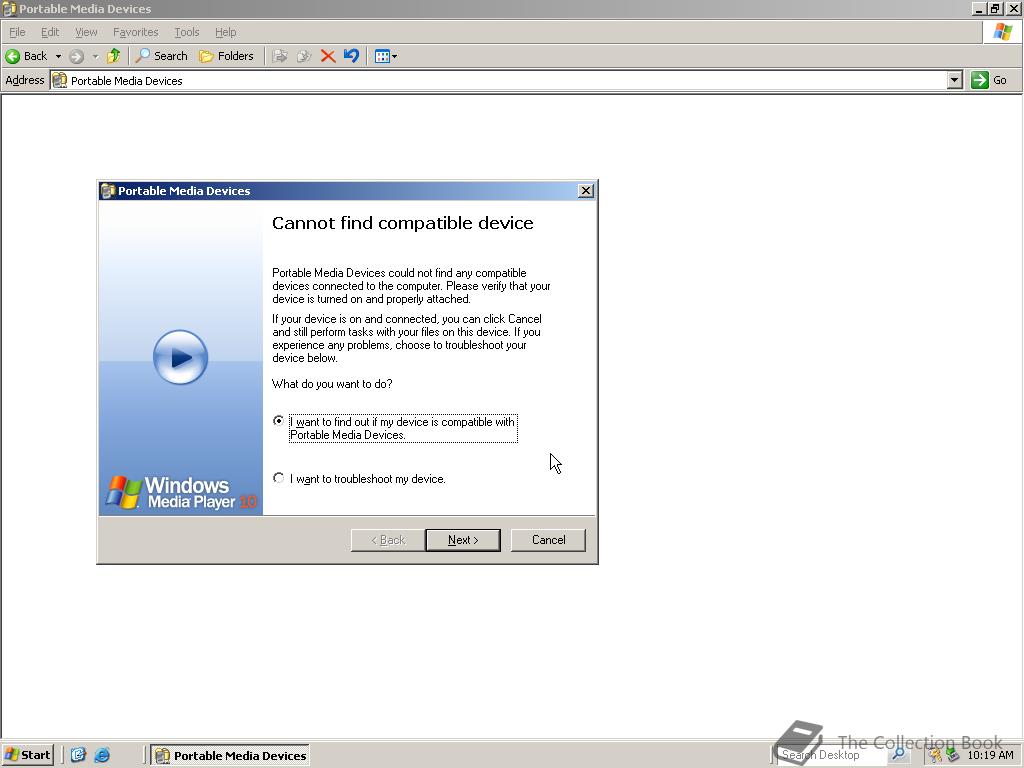Click the window title bar folder icon
The width and height of the screenshot is (1024, 768).
coord(9,8)
